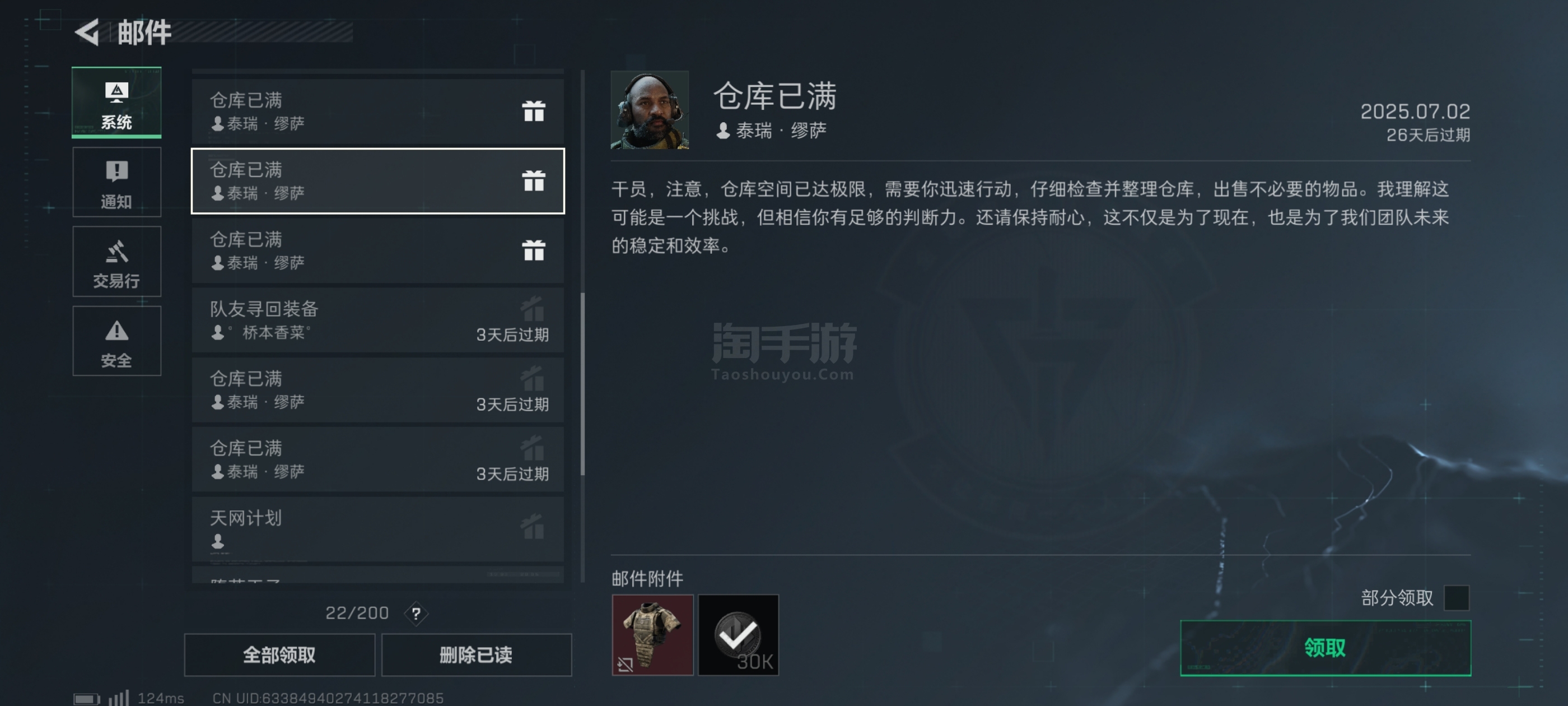Claim attachments with the green 领取 button
Image resolution: width=1568 pixels, height=706 pixels.
(1325, 648)
